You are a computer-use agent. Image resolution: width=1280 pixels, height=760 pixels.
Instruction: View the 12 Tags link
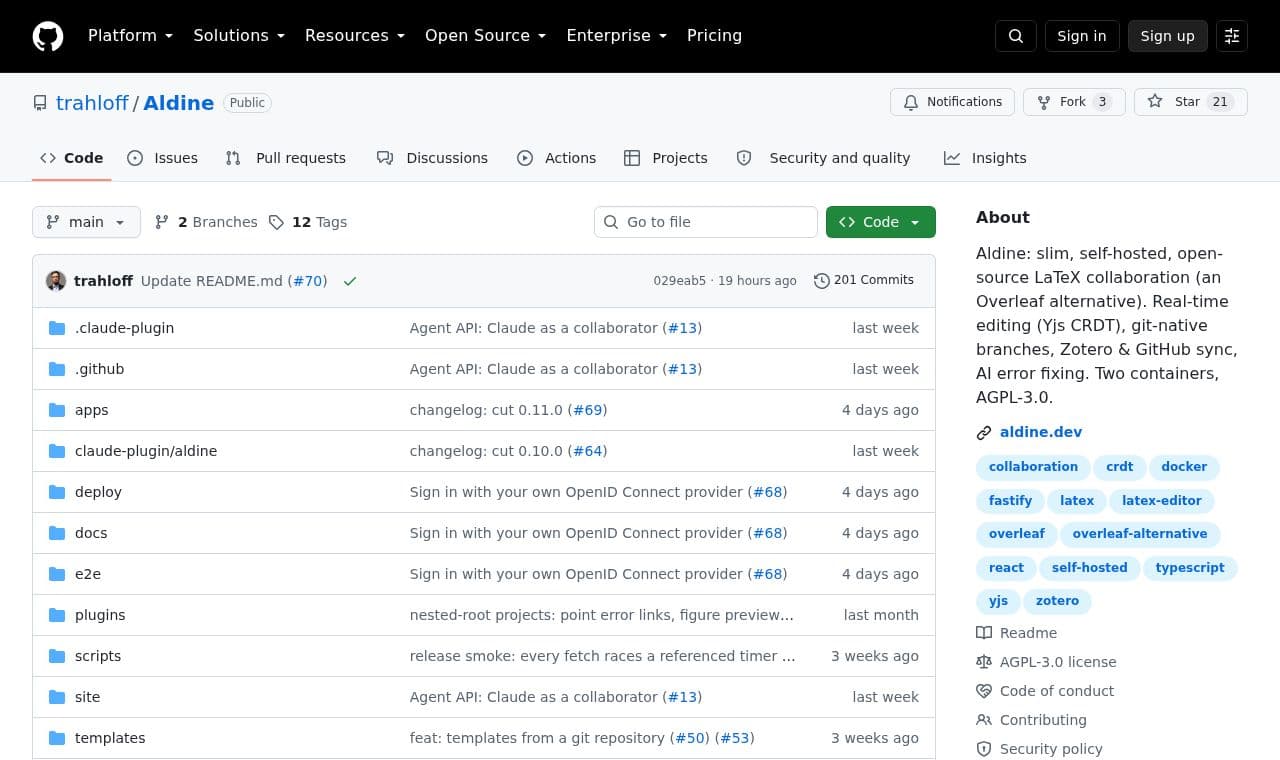308,222
